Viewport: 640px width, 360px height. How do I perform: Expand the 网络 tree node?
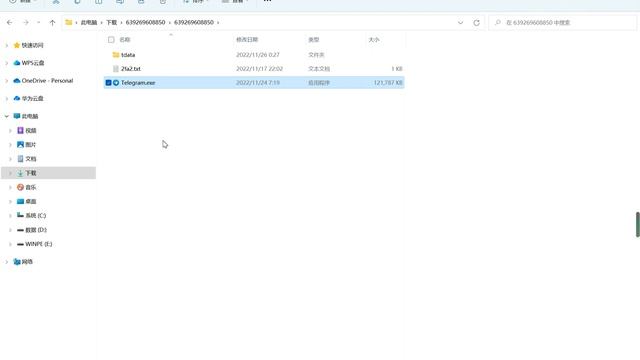pos(7,262)
